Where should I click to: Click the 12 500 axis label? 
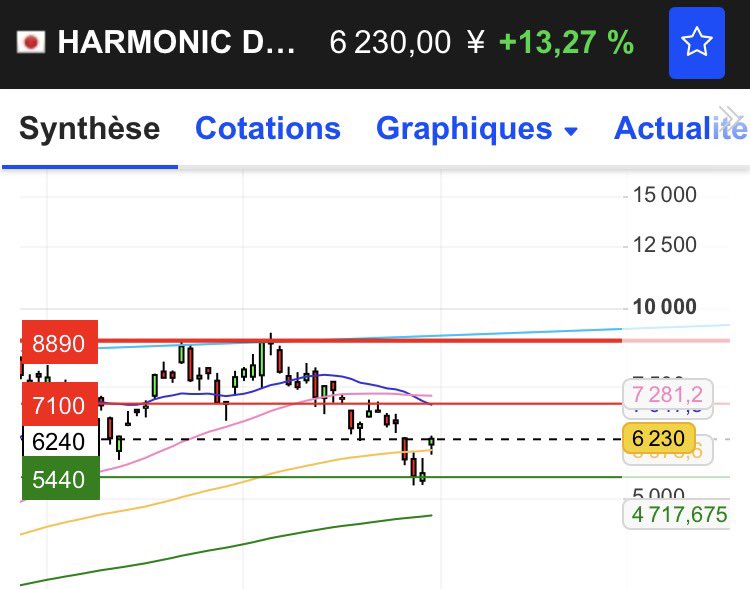[664, 244]
